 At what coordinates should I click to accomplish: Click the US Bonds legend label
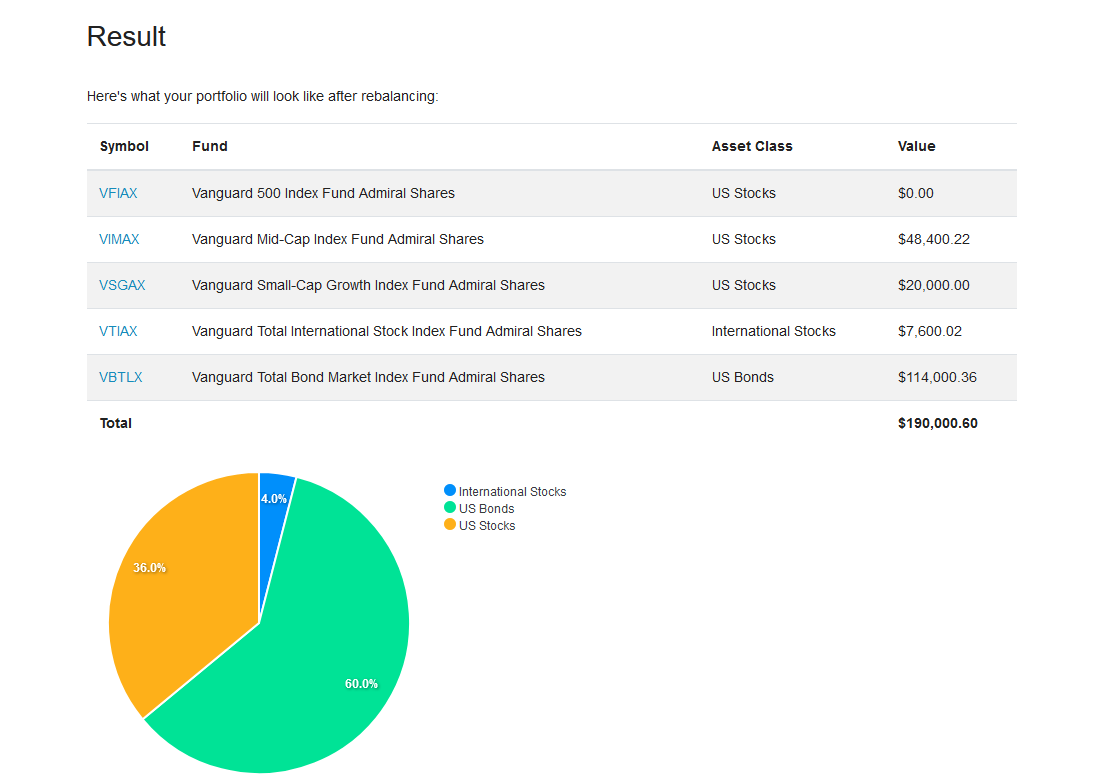click(486, 509)
